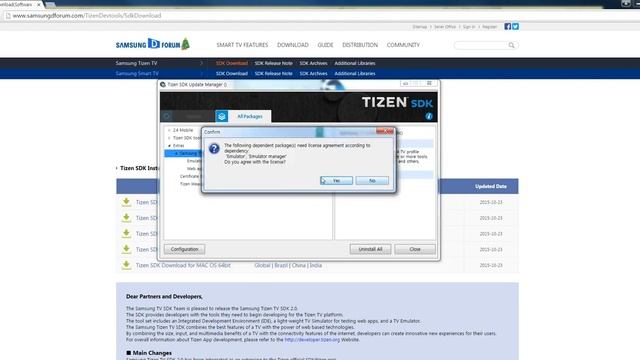Click SDK Release Note in the Tizen TV row
Viewport: 640px width, 360px height.
click(x=273, y=63)
